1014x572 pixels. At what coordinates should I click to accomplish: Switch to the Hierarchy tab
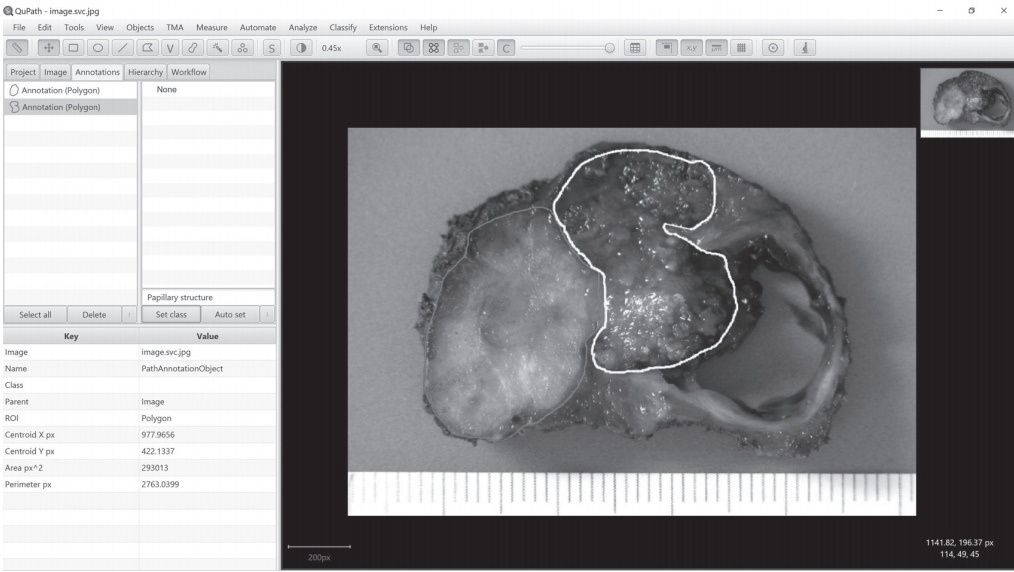pos(145,72)
